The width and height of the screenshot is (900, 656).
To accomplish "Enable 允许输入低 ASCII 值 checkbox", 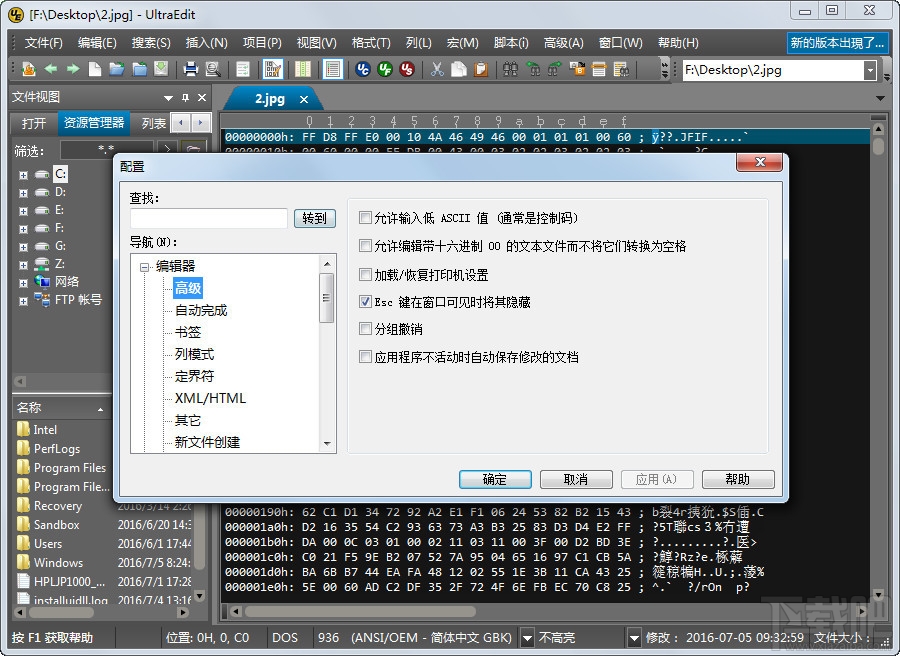I will pos(365,218).
